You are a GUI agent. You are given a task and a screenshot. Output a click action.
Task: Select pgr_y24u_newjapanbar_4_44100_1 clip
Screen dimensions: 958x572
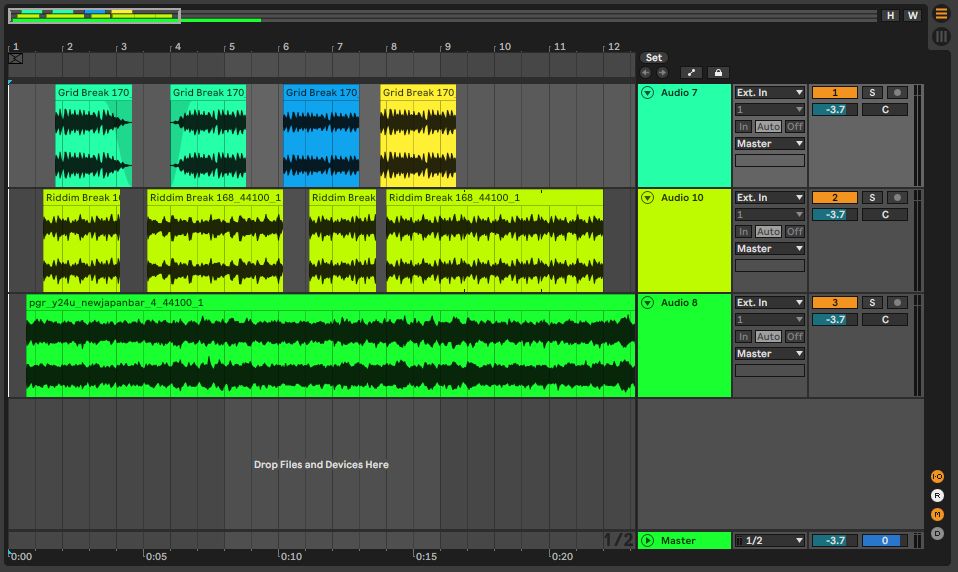tap(331, 346)
